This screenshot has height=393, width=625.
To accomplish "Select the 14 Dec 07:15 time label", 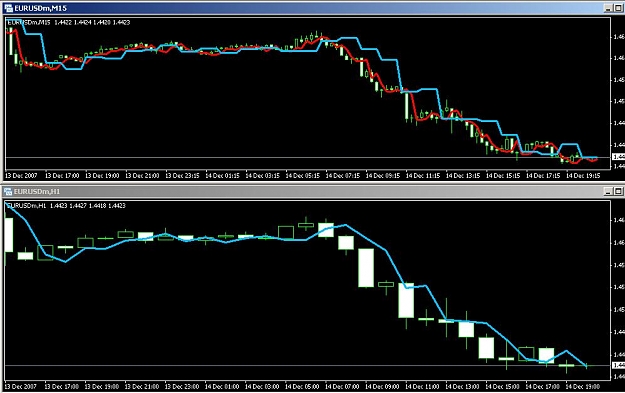I will click(343, 175).
